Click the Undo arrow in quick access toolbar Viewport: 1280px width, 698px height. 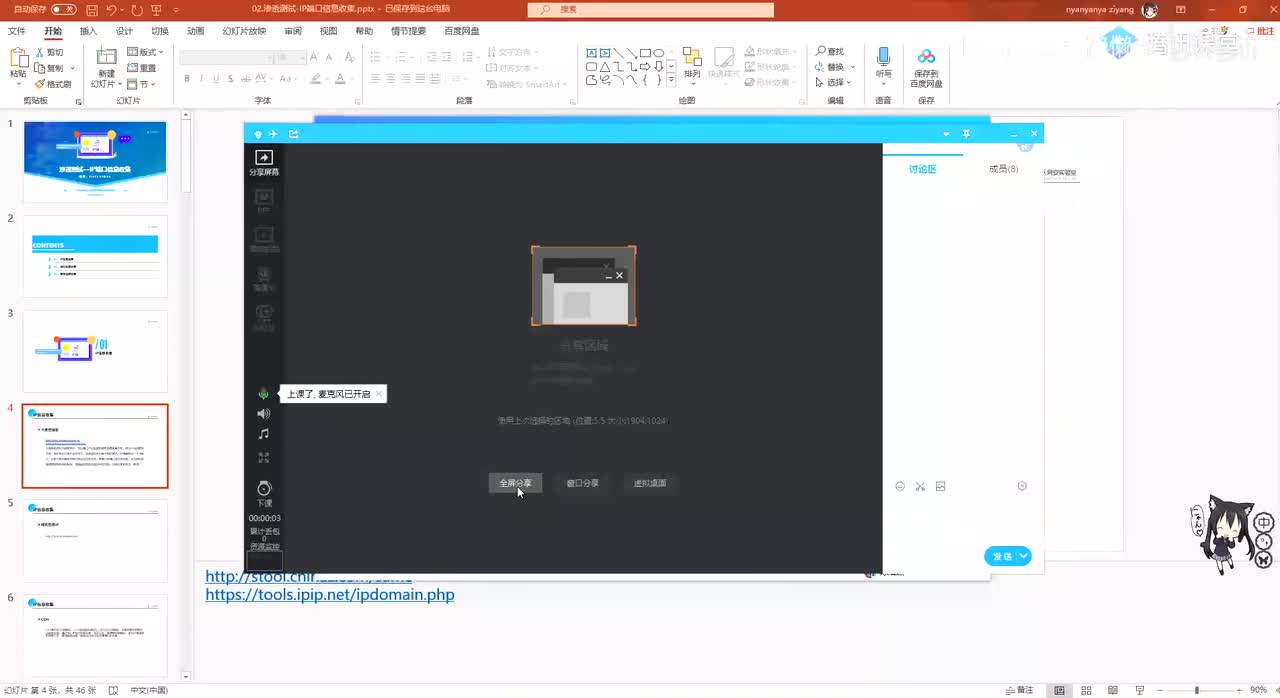(x=112, y=9)
